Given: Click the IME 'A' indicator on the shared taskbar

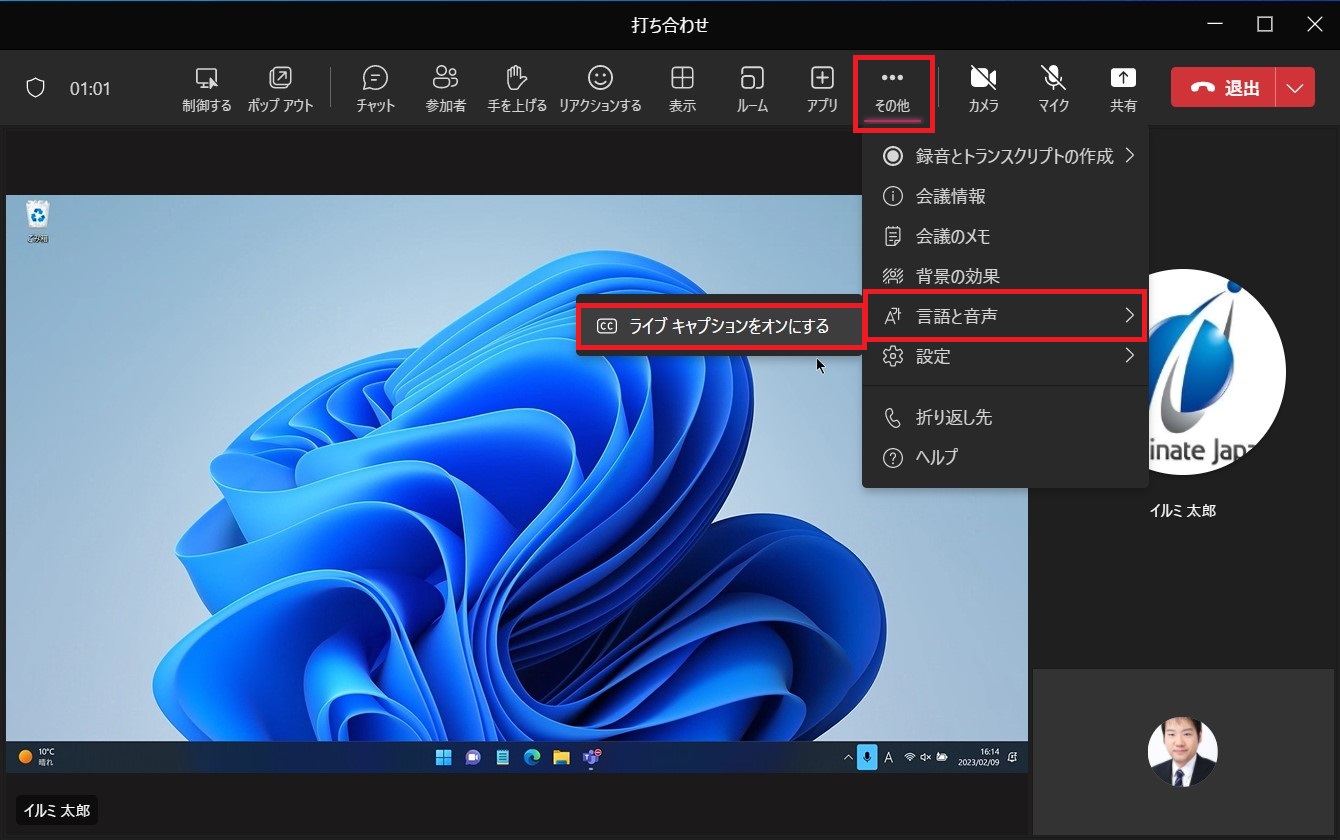Looking at the screenshot, I should [x=888, y=757].
